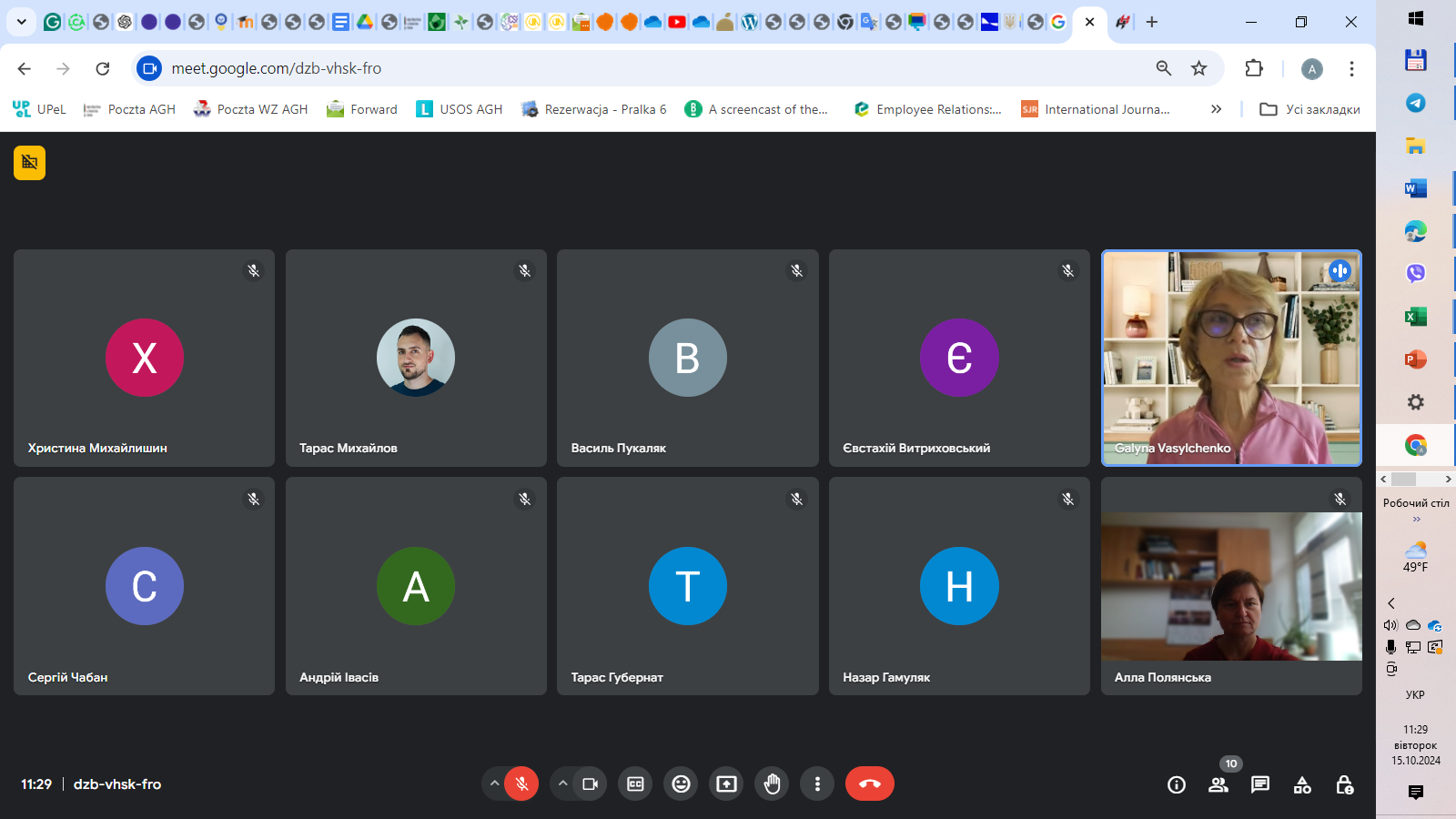The image size is (1456, 819).
Task: Click the red leave call button
Action: [x=869, y=784]
